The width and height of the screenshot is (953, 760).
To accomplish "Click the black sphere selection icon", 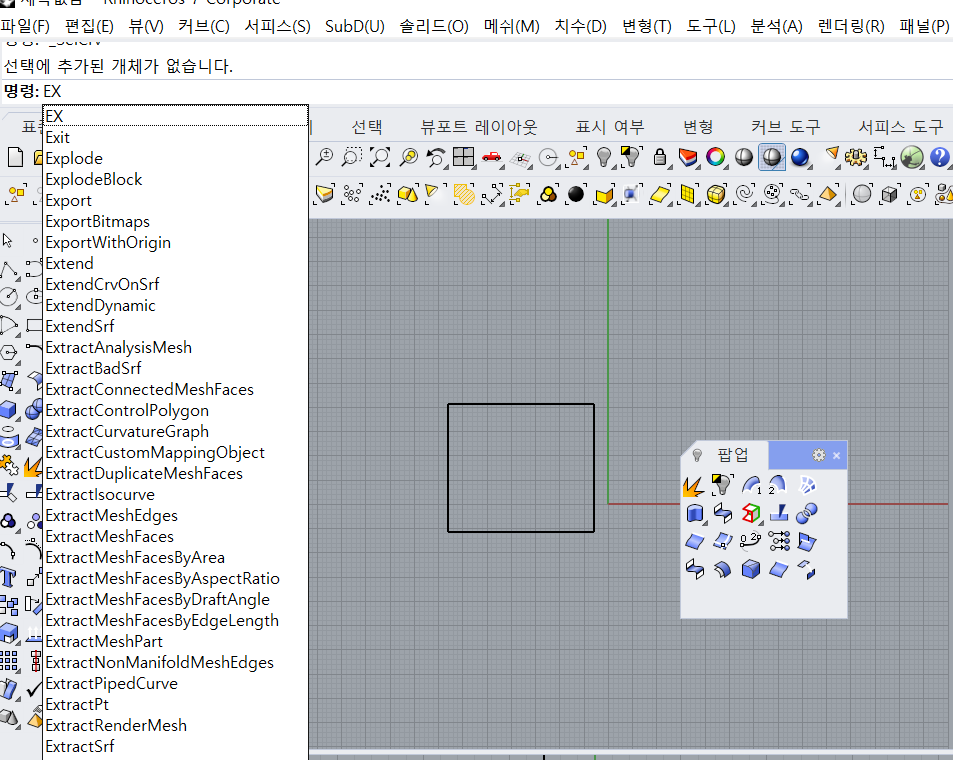I will pos(575,194).
